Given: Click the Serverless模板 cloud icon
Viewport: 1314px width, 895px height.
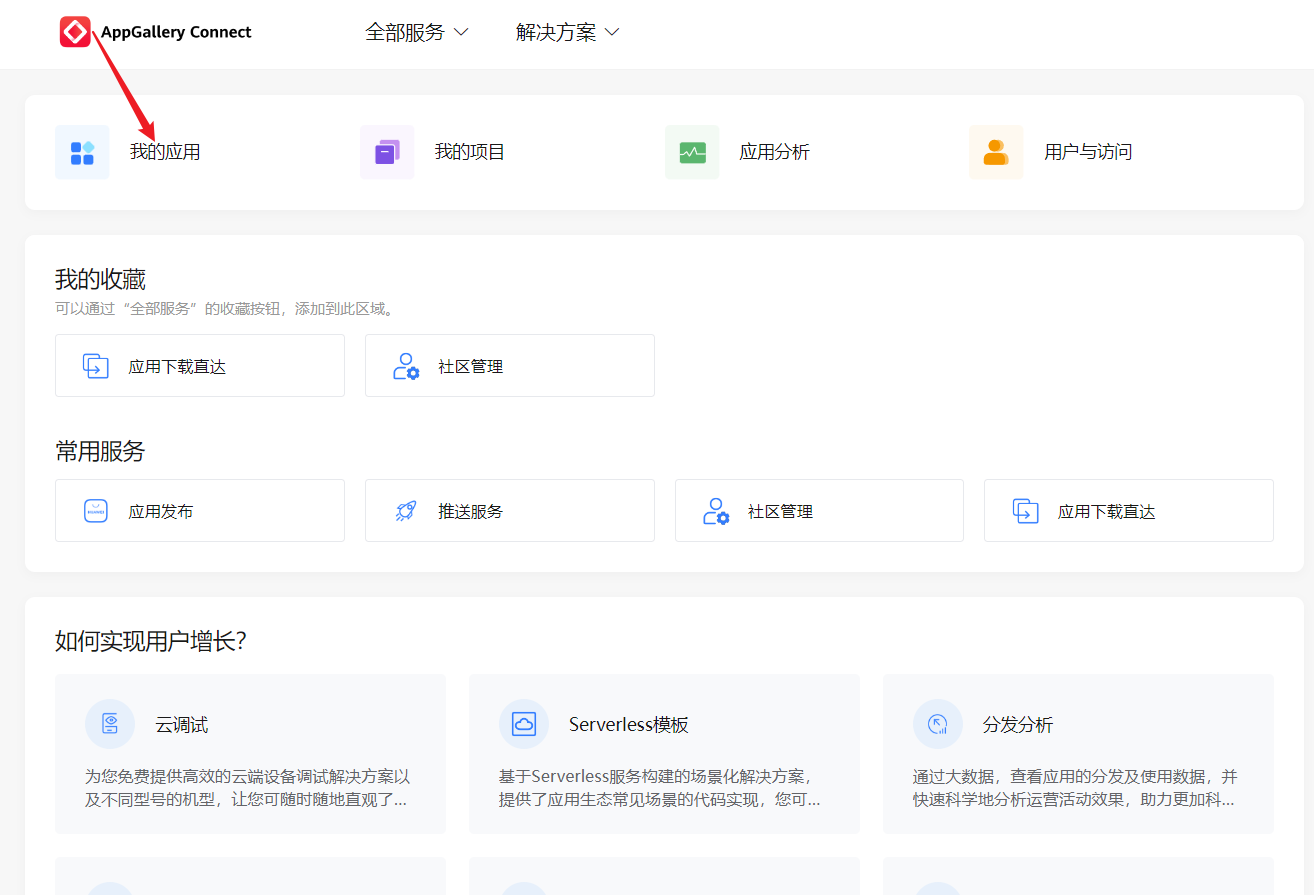Looking at the screenshot, I should (524, 724).
